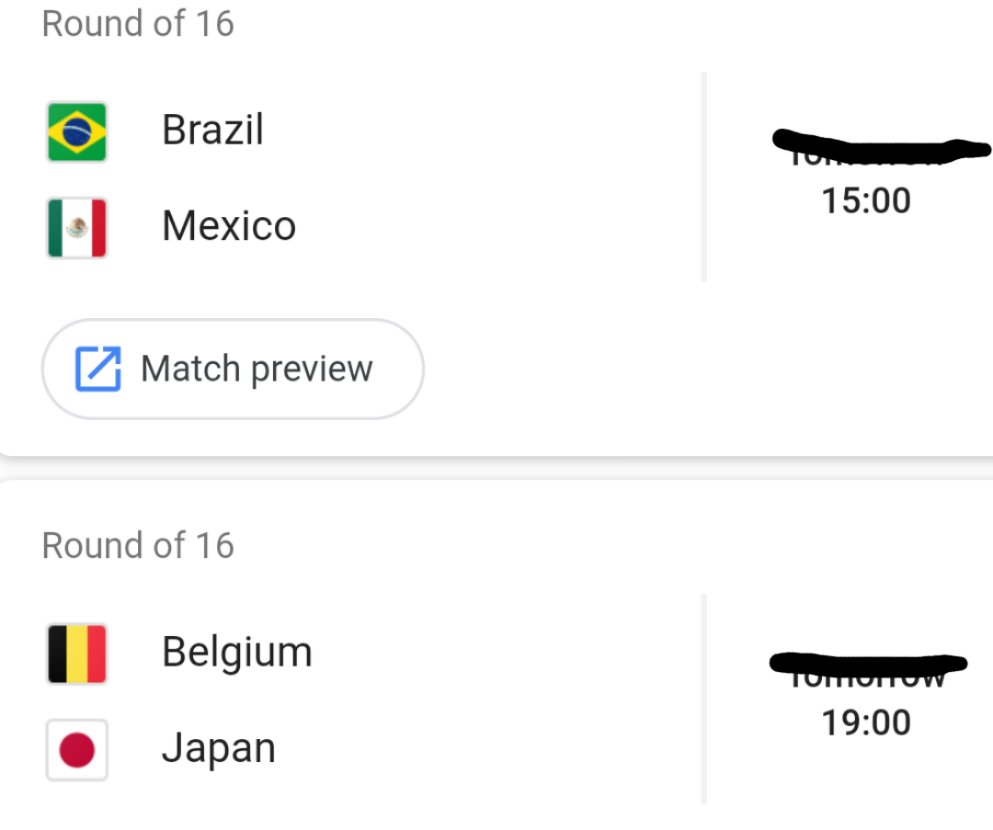Image resolution: width=993 pixels, height=830 pixels.
Task: Click the Brazil flag icon
Action: pyautogui.click(x=77, y=131)
